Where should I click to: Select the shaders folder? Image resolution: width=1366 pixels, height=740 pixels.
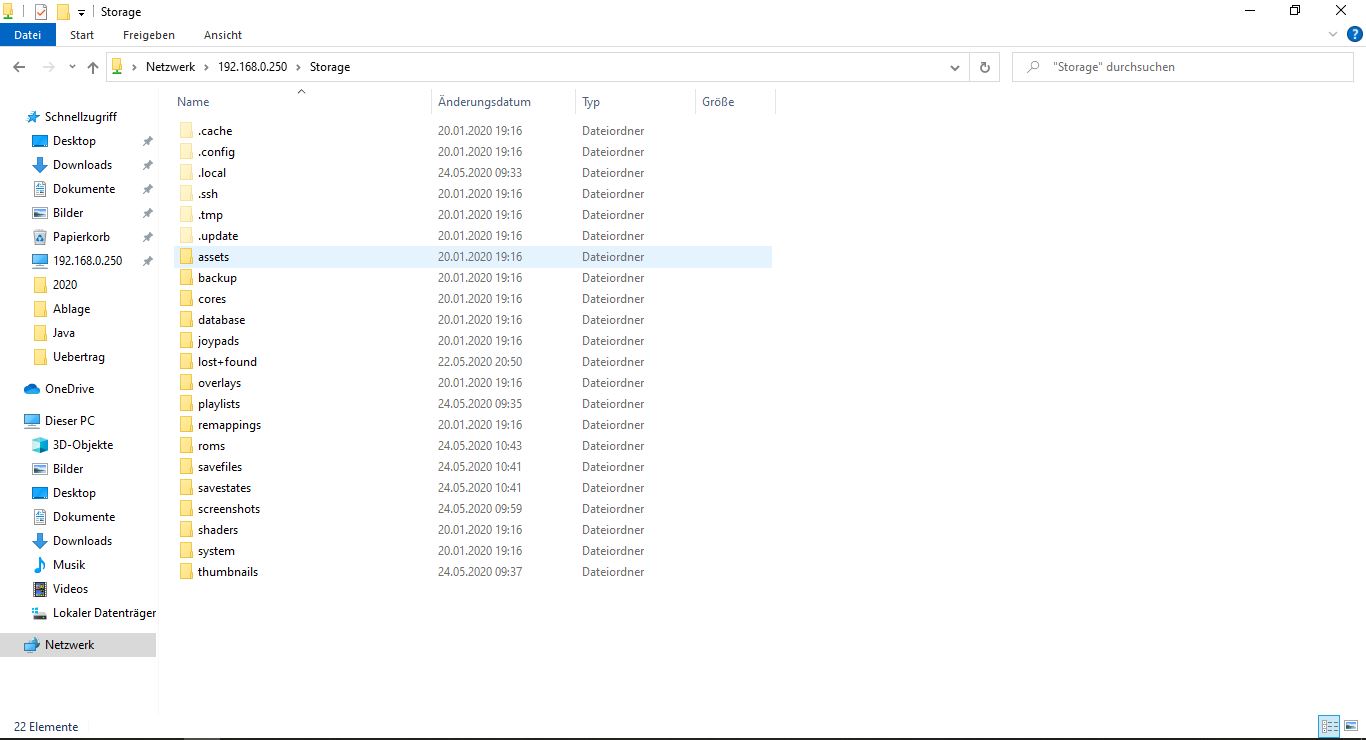coord(218,530)
